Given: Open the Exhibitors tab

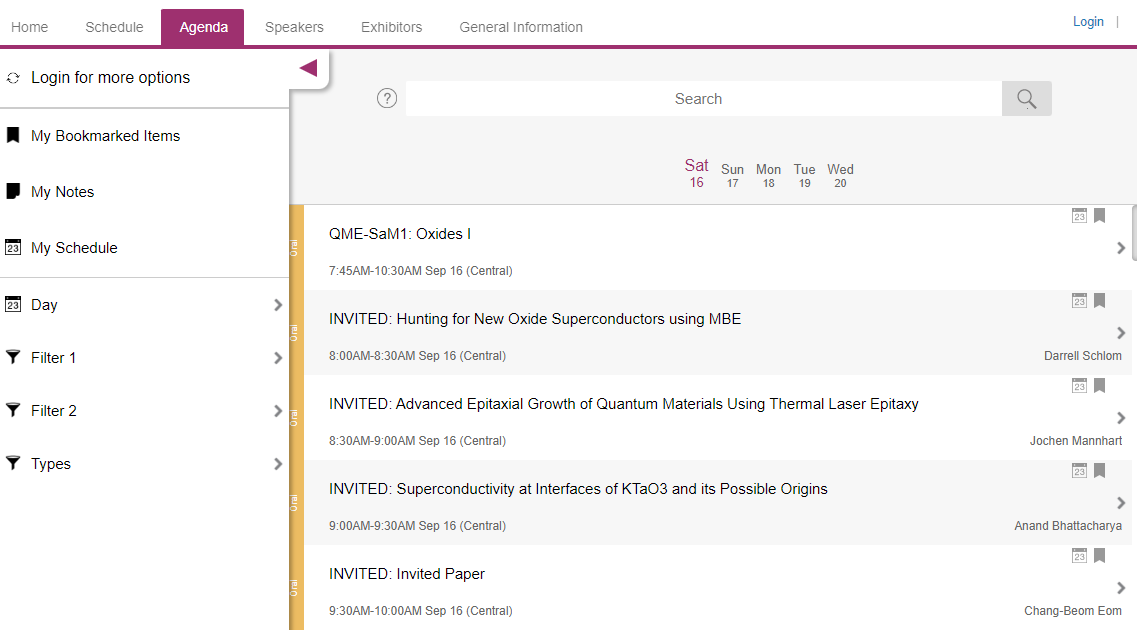Looking at the screenshot, I should 391,27.
